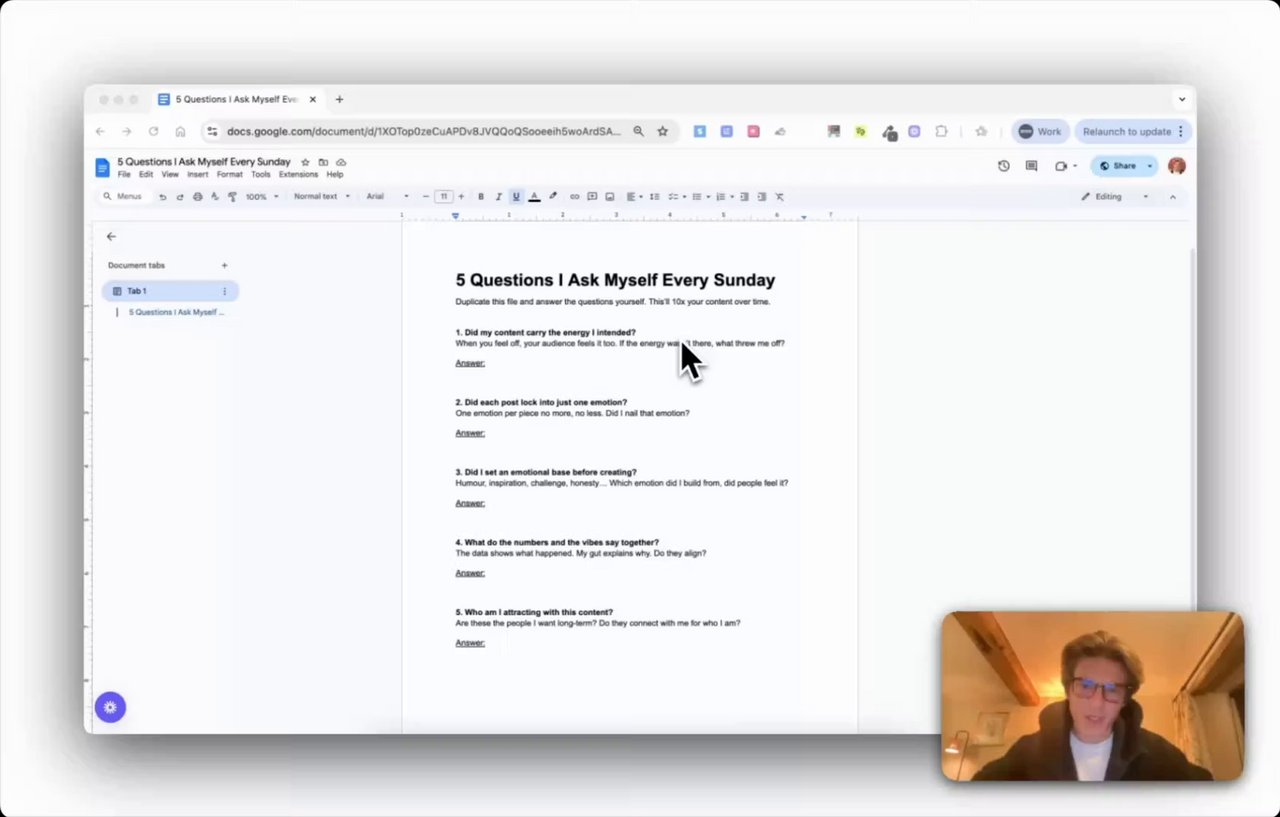Decrease font size with minus button
This screenshot has height=817, width=1280.
coord(426,197)
